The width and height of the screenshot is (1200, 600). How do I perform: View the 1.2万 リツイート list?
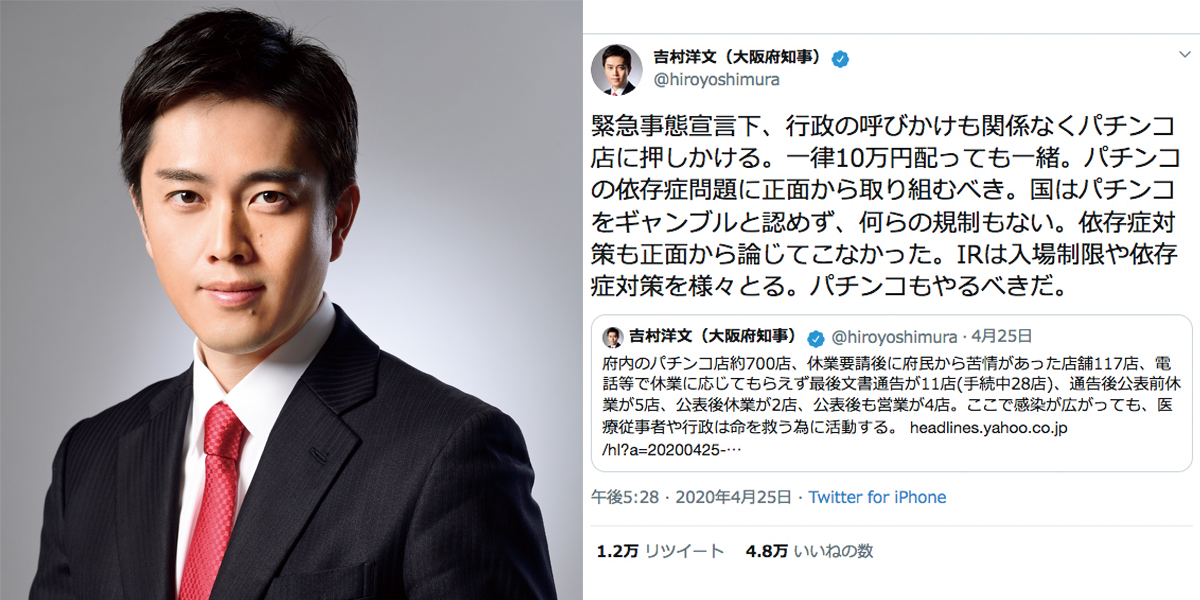[x=660, y=551]
